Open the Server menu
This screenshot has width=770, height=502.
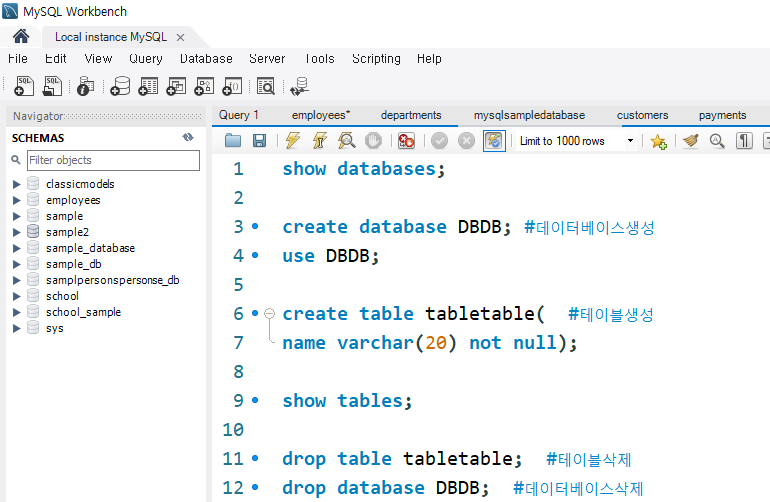(267, 58)
